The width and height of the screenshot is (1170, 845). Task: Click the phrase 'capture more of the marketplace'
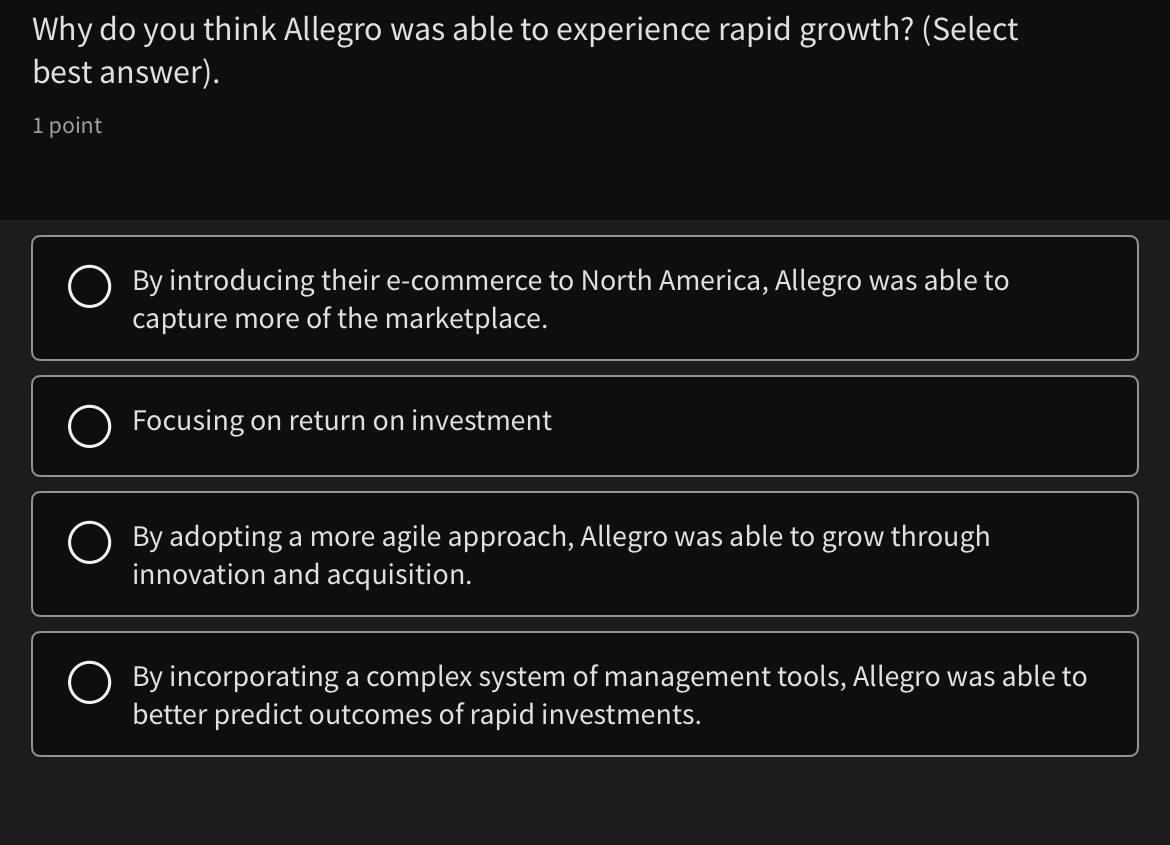pyautogui.click(x=340, y=318)
